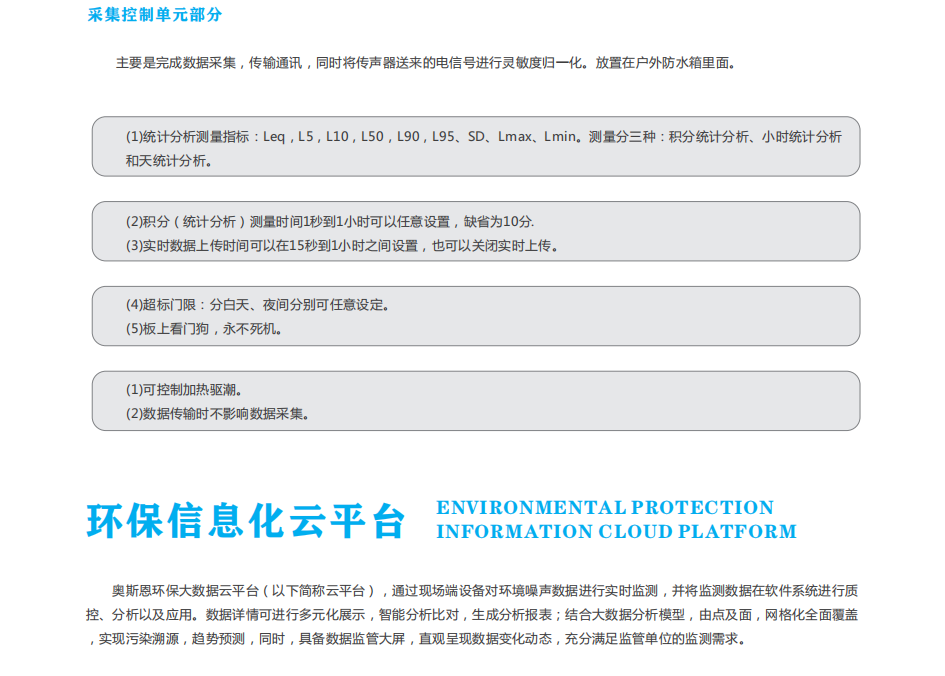Click the text 'ENVIRONMENTAL PROTECTION'
The height and width of the screenshot is (676, 945).
point(605,507)
